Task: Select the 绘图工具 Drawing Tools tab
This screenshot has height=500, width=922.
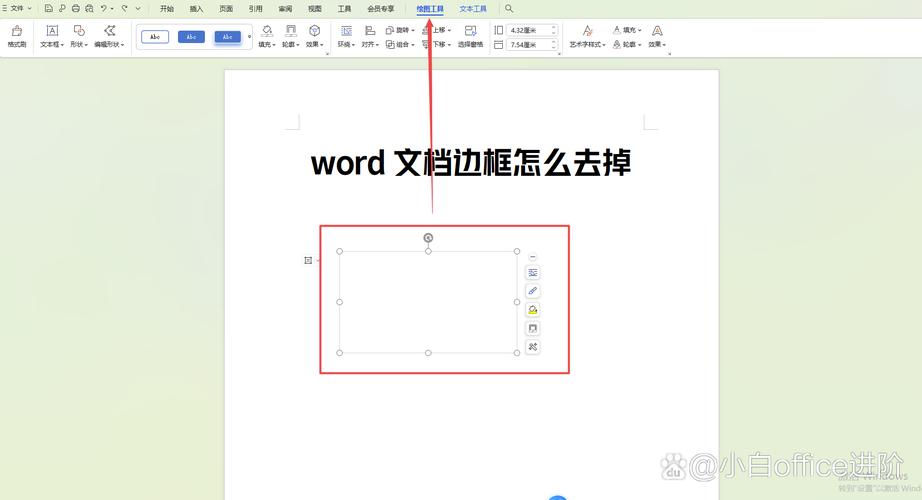Action: coord(430,9)
